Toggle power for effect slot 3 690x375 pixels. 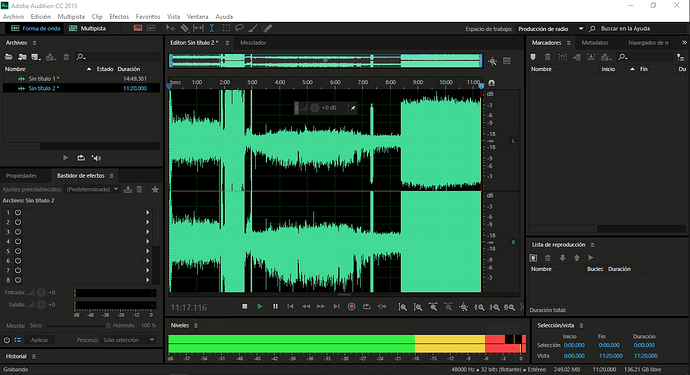pos(18,232)
